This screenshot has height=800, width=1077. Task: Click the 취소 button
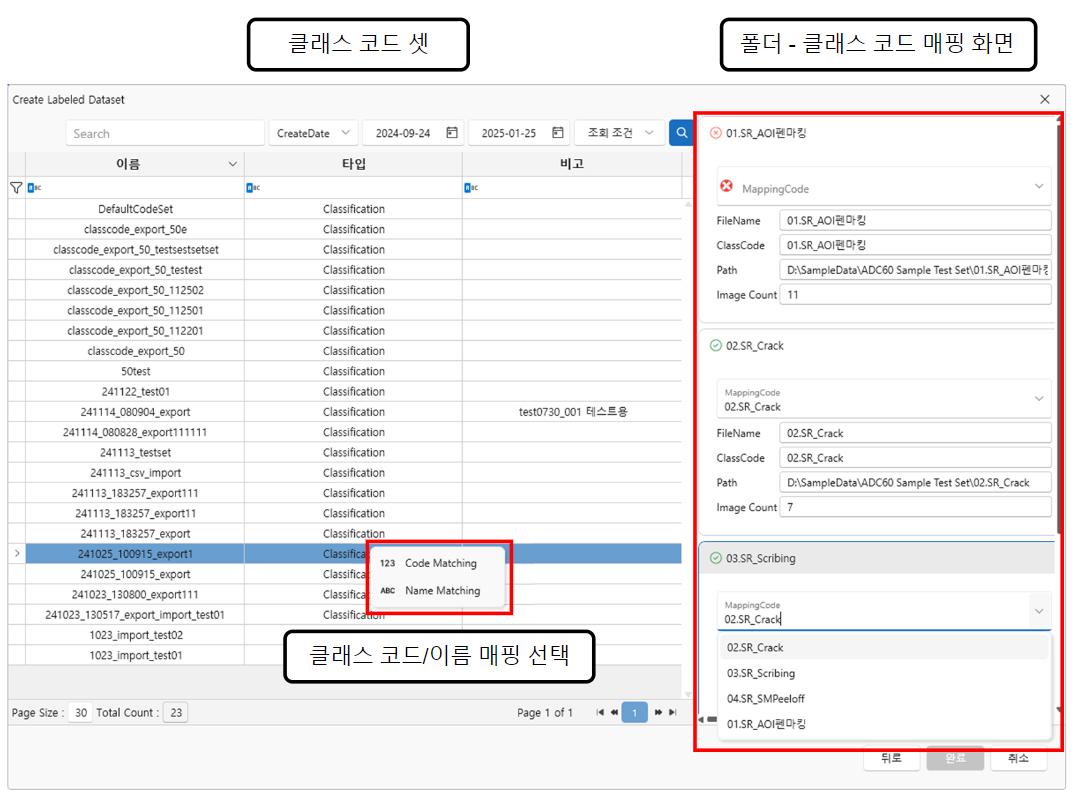pos(1018,759)
